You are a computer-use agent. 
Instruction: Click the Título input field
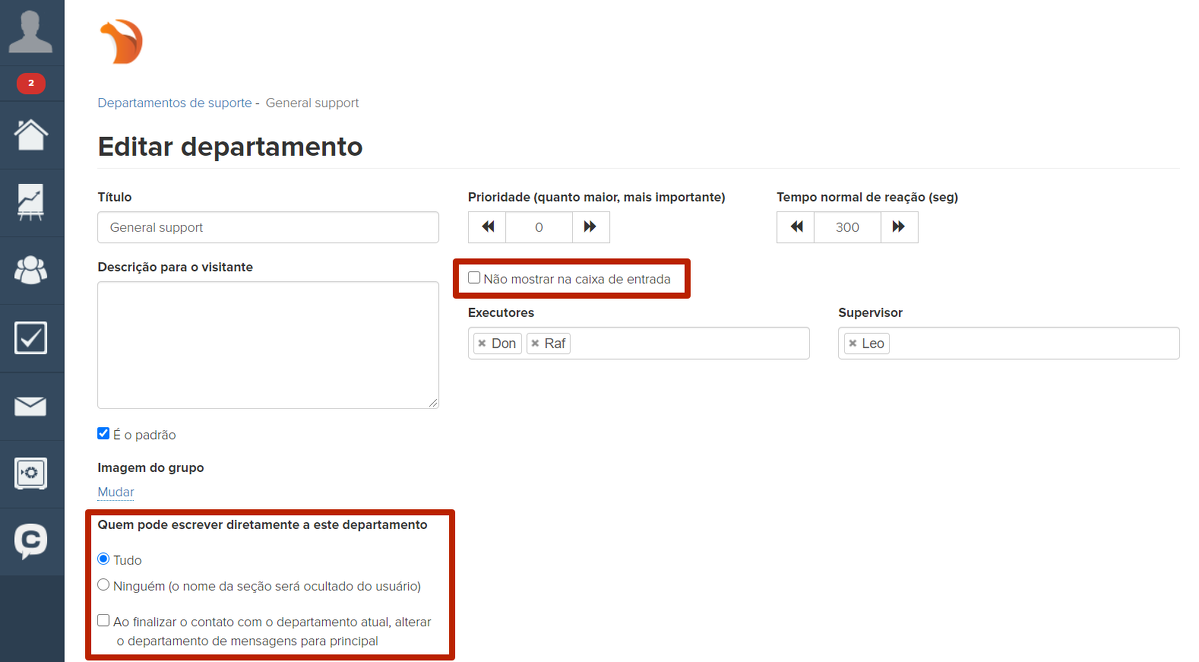pyautogui.click(x=268, y=227)
